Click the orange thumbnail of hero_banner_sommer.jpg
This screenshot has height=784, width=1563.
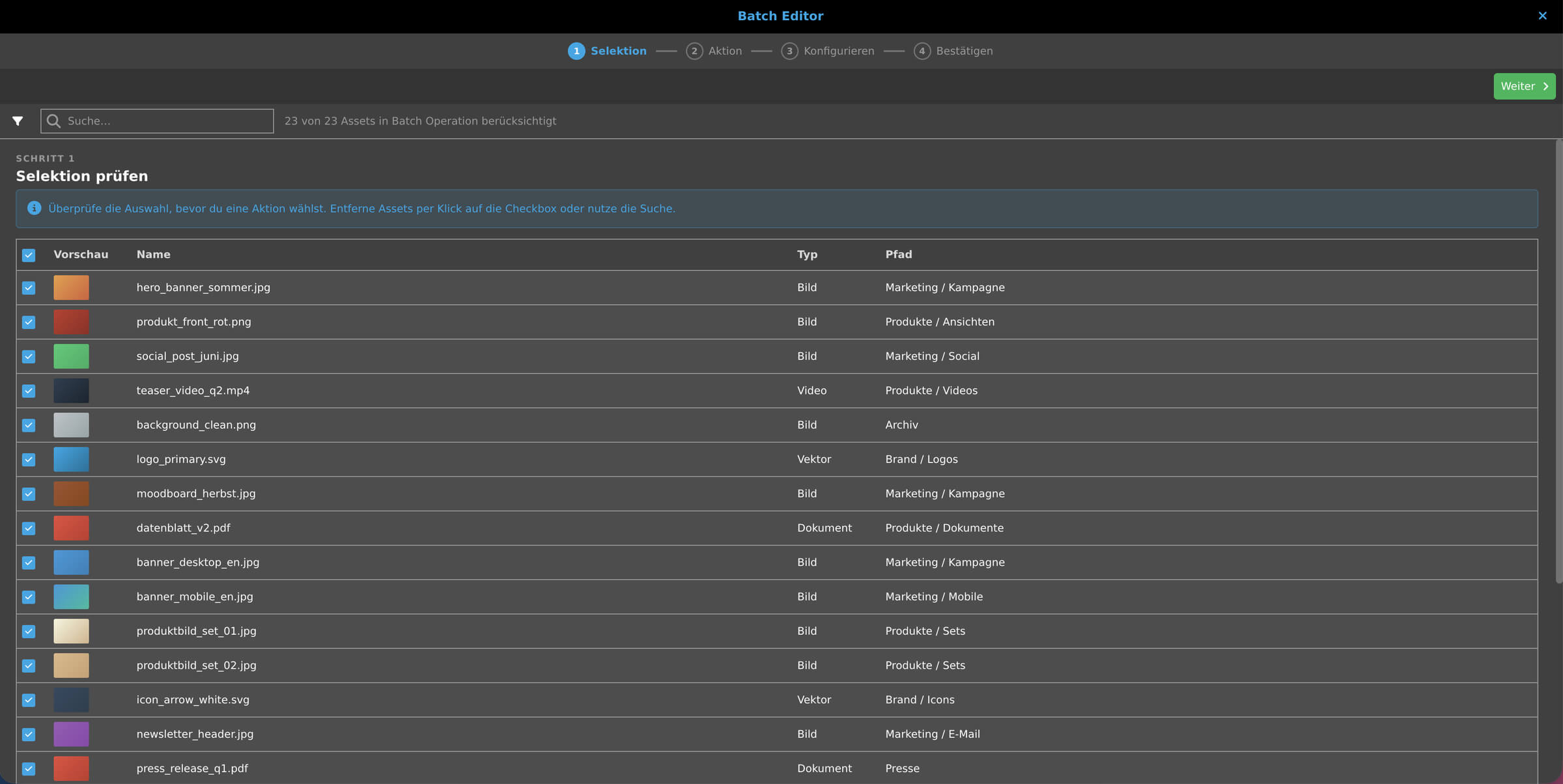[71, 287]
